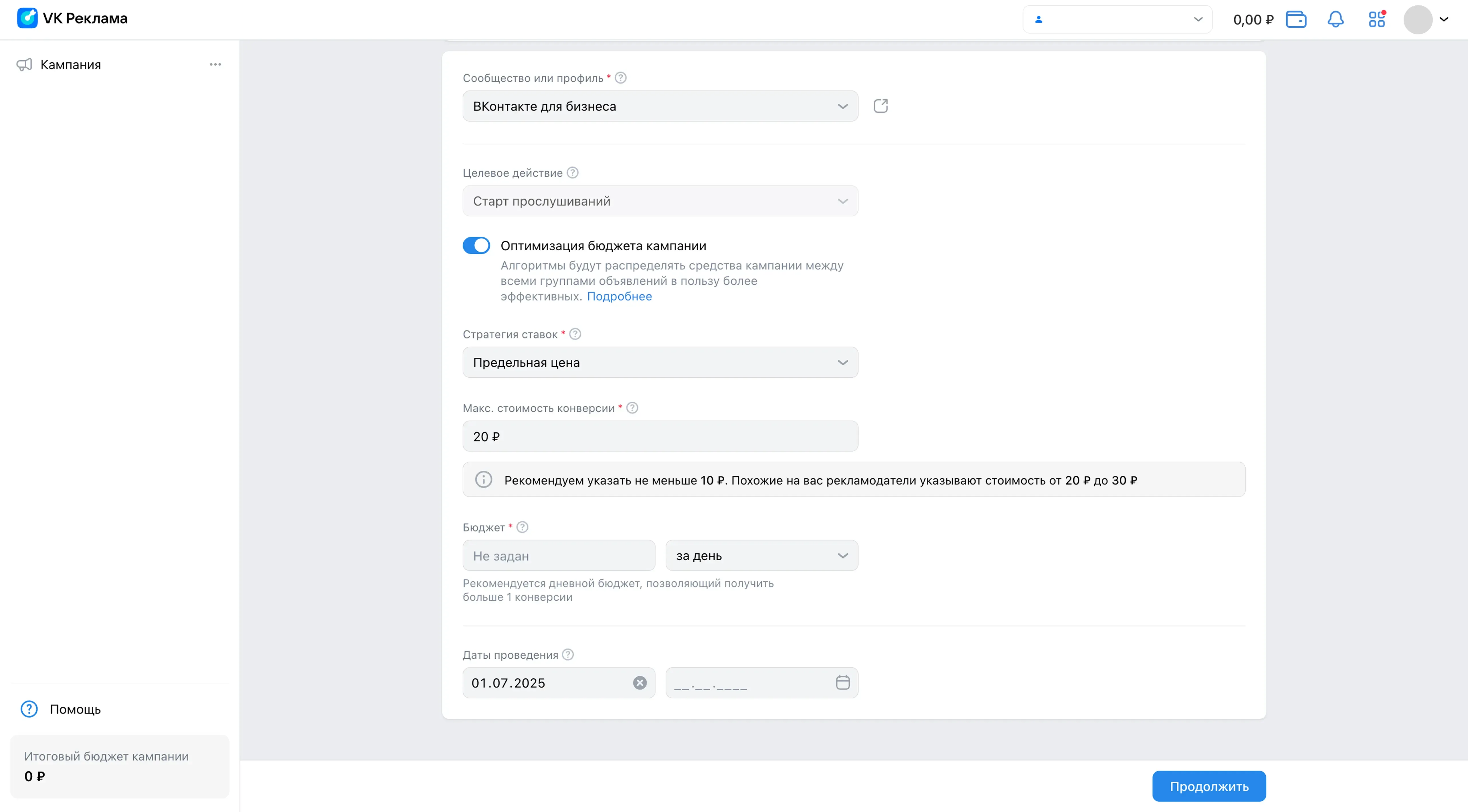Follow the Подробнее link
This screenshot has height=812, width=1468.
[x=620, y=296]
